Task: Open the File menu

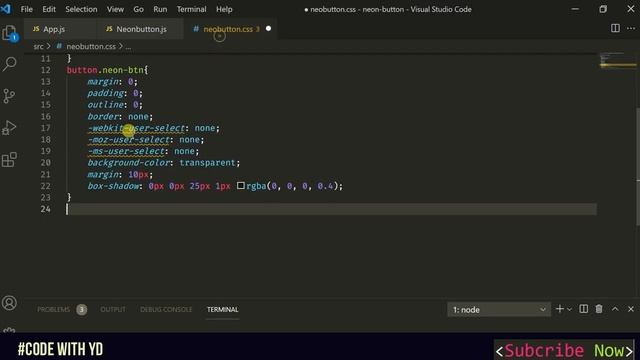Action: coord(27,9)
